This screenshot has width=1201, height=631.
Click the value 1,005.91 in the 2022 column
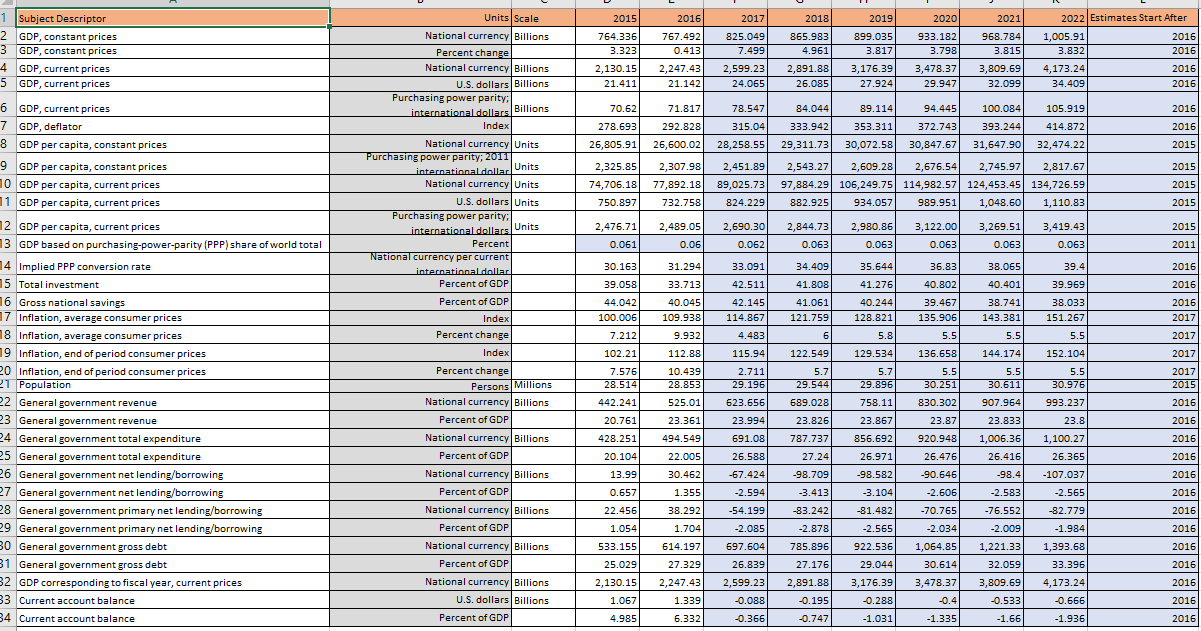pos(1057,36)
